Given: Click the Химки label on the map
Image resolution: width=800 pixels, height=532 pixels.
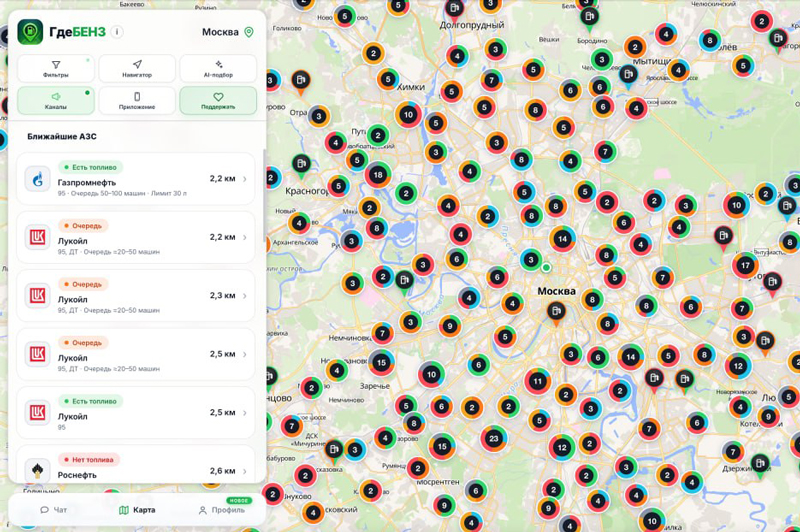Looking at the screenshot, I should coord(411,87).
